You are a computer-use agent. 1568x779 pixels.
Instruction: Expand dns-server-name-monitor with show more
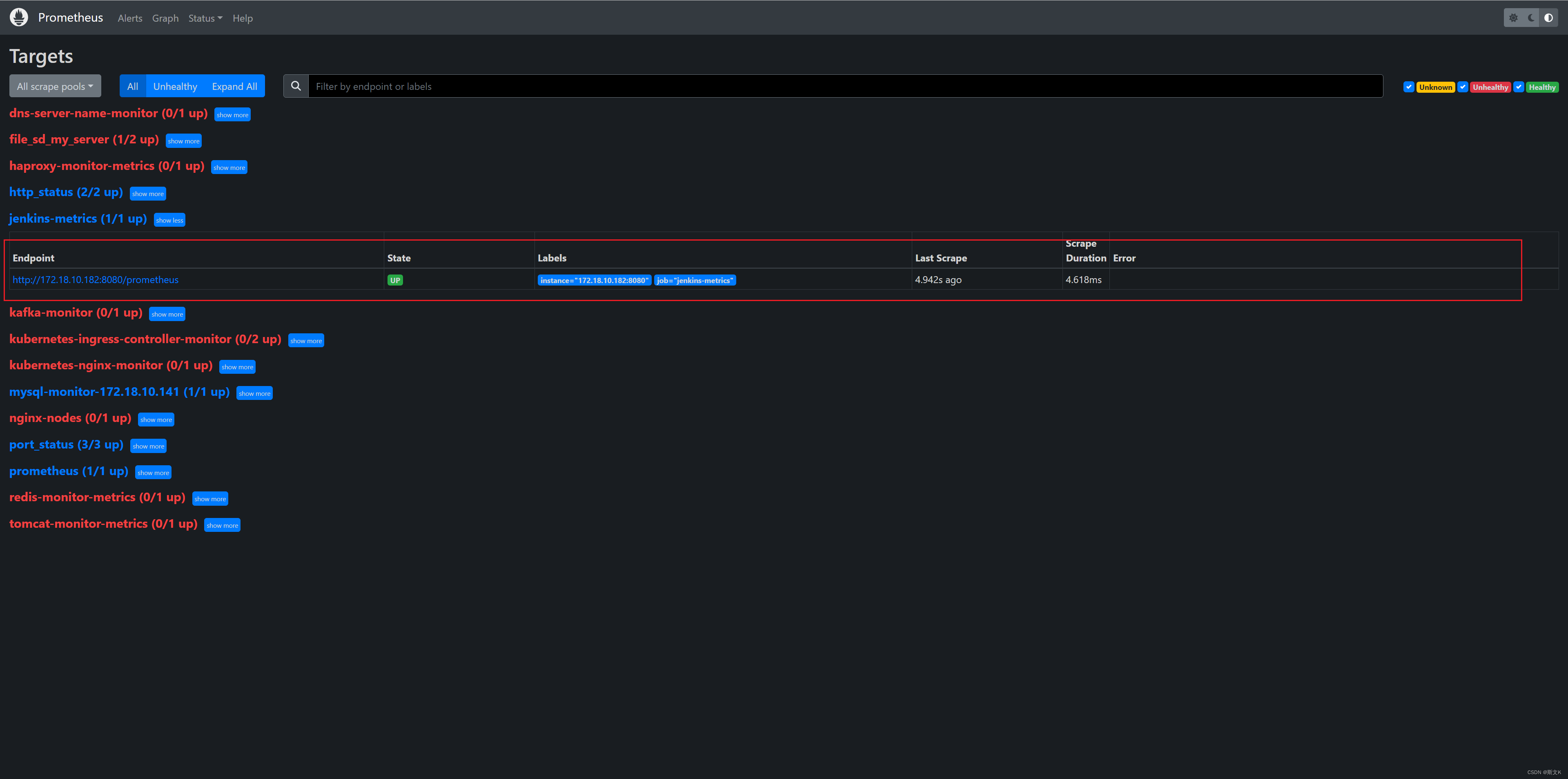point(232,114)
